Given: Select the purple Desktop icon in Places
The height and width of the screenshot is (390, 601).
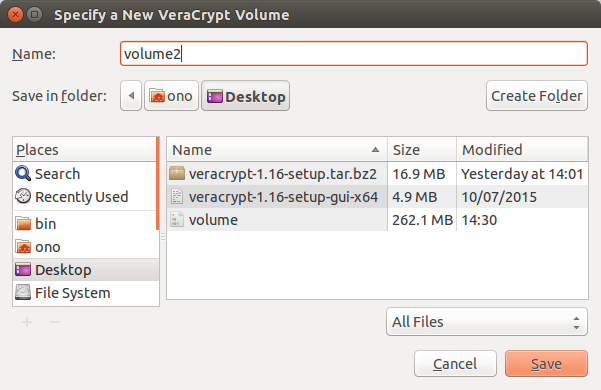Looking at the screenshot, I should tap(23, 270).
